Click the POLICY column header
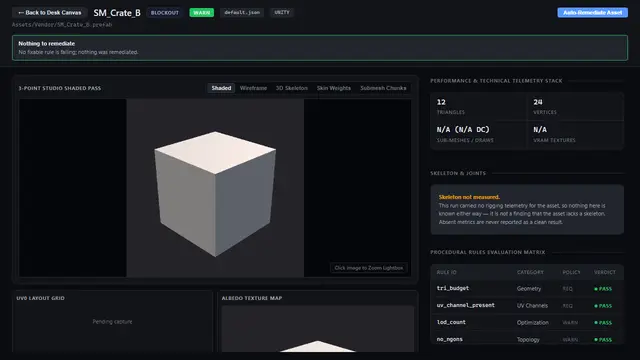Viewport: 640px width, 360px height. pyautogui.click(x=571, y=272)
